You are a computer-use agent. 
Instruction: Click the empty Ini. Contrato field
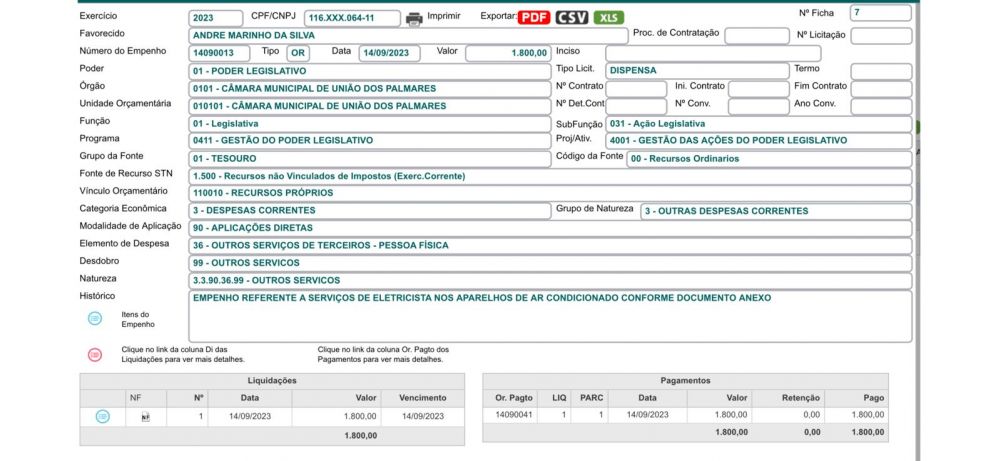coord(758,89)
